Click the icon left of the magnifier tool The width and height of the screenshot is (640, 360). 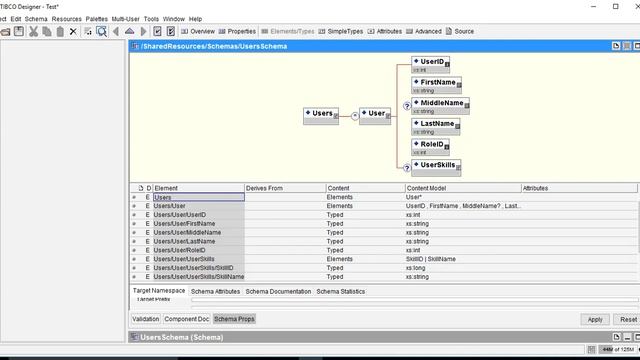click(88, 31)
